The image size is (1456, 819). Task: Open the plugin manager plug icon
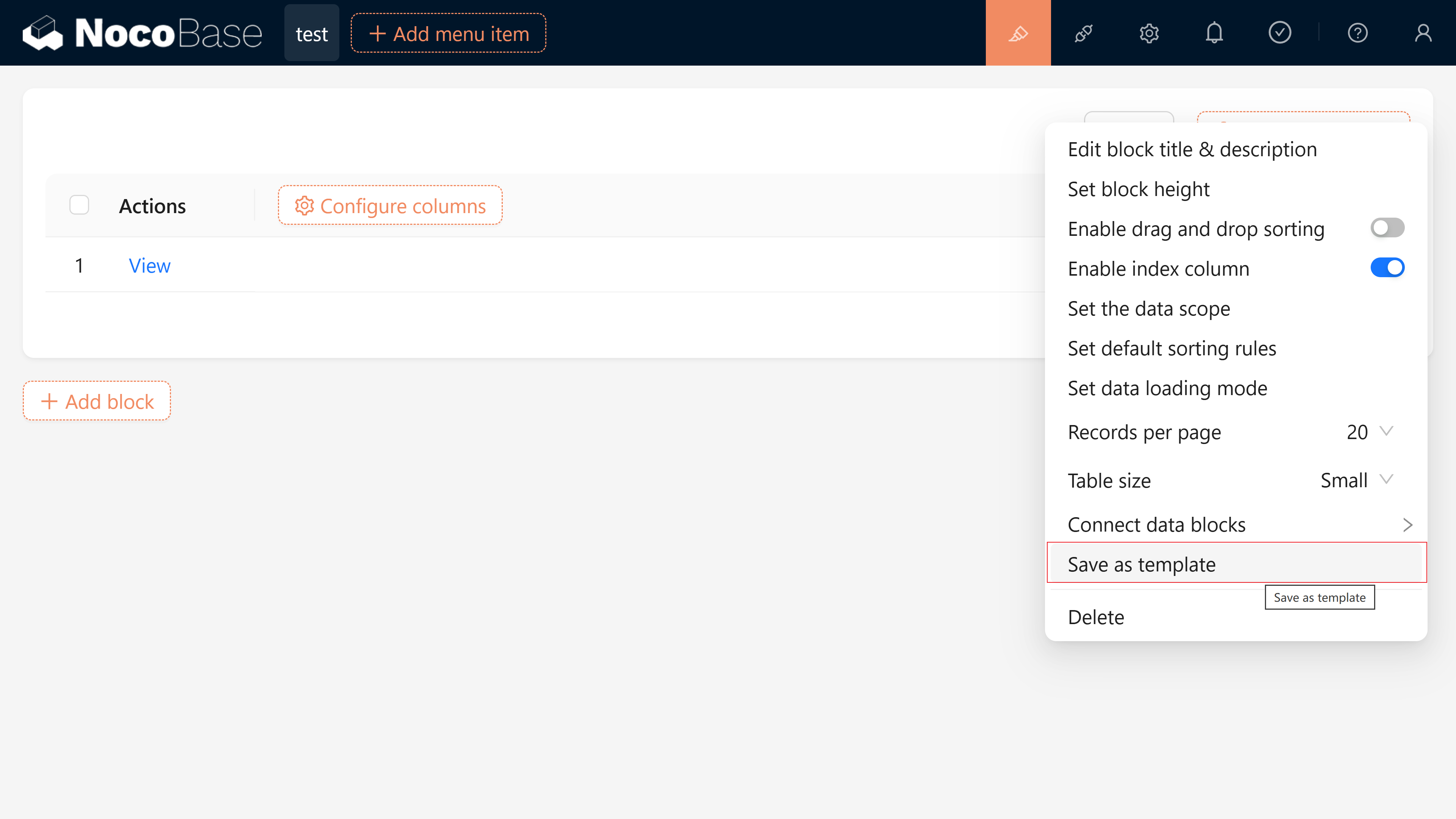pyautogui.click(x=1084, y=33)
